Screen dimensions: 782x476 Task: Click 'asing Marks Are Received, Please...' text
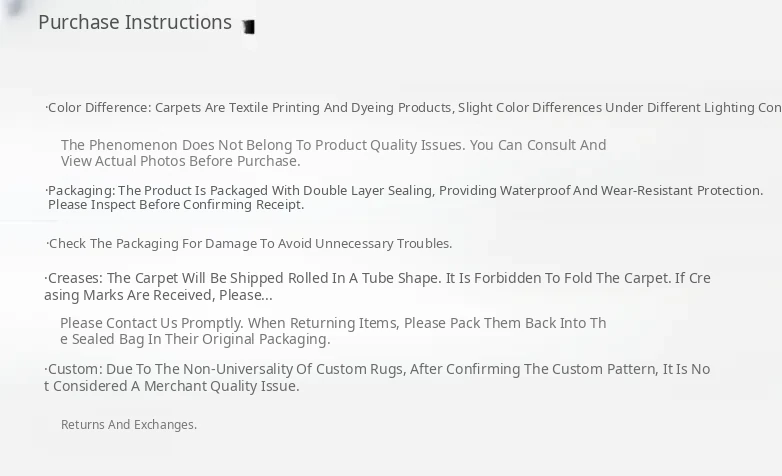point(158,295)
